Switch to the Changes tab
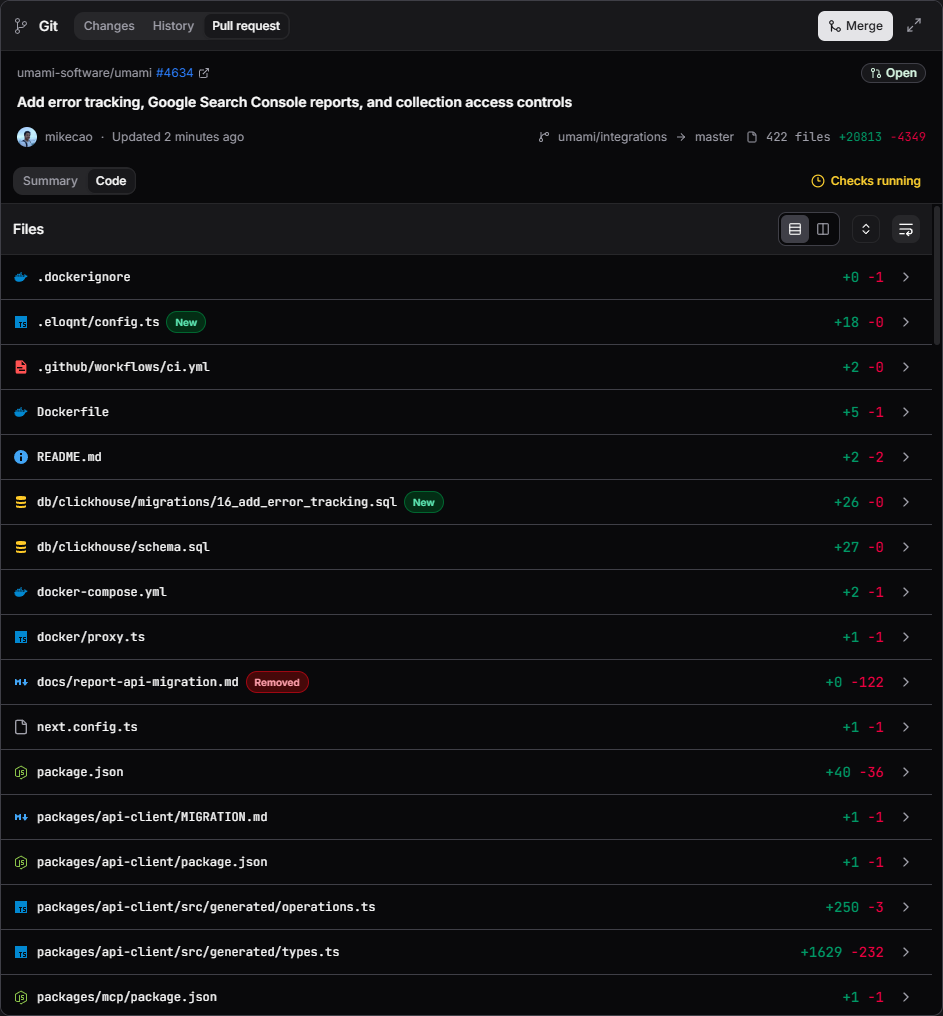943x1016 pixels. pyautogui.click(x=109, y=26)
